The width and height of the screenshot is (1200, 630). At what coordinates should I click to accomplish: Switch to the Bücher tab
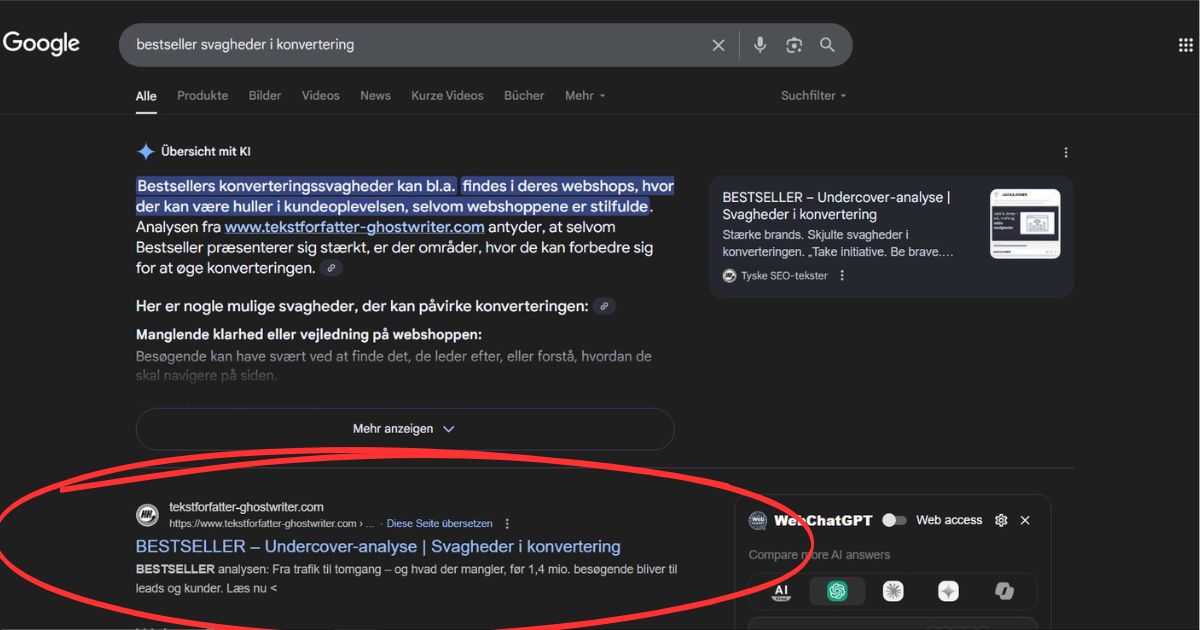coord(524,96)
